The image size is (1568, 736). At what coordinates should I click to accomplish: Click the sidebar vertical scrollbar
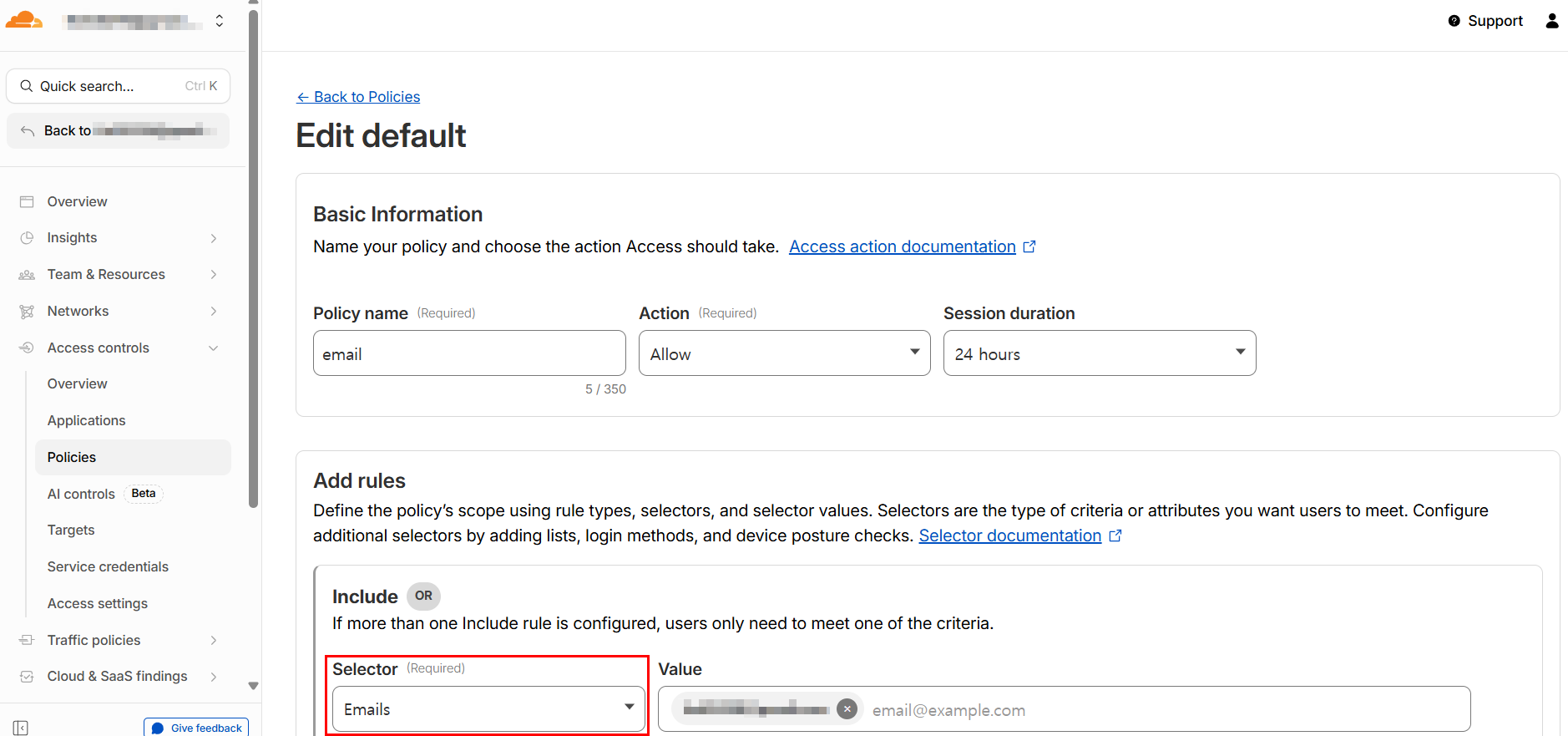[x=254, y=259]
